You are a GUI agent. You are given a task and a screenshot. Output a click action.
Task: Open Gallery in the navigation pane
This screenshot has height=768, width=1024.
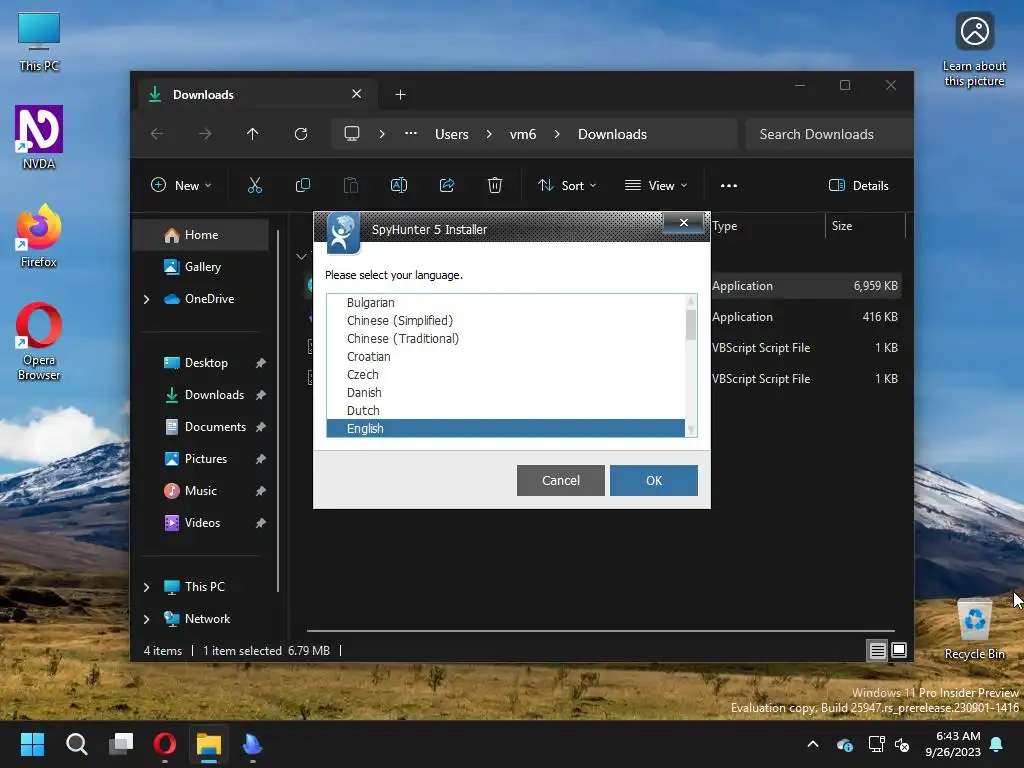(200, 266)
